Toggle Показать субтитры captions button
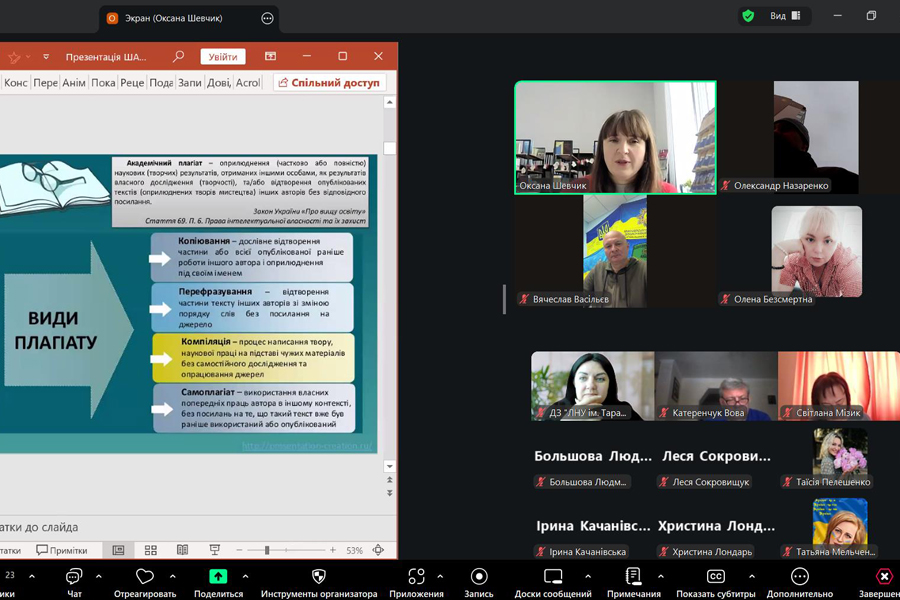 [715, 576]
